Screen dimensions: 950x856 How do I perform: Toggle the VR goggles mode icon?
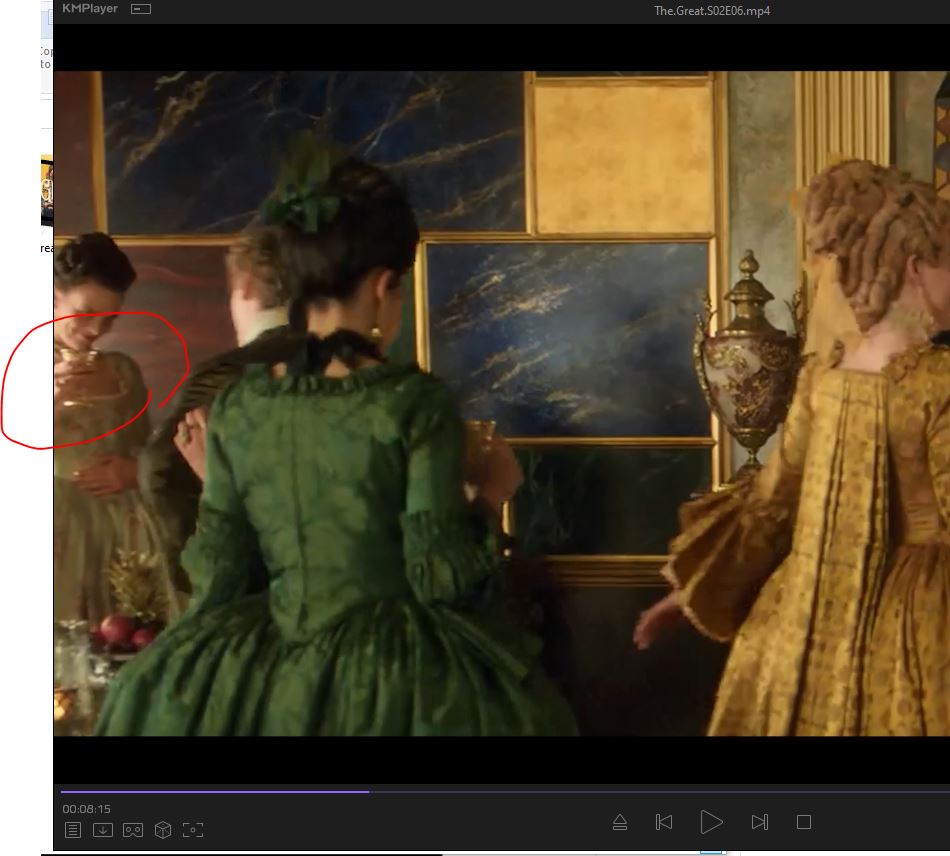(133, 830)
